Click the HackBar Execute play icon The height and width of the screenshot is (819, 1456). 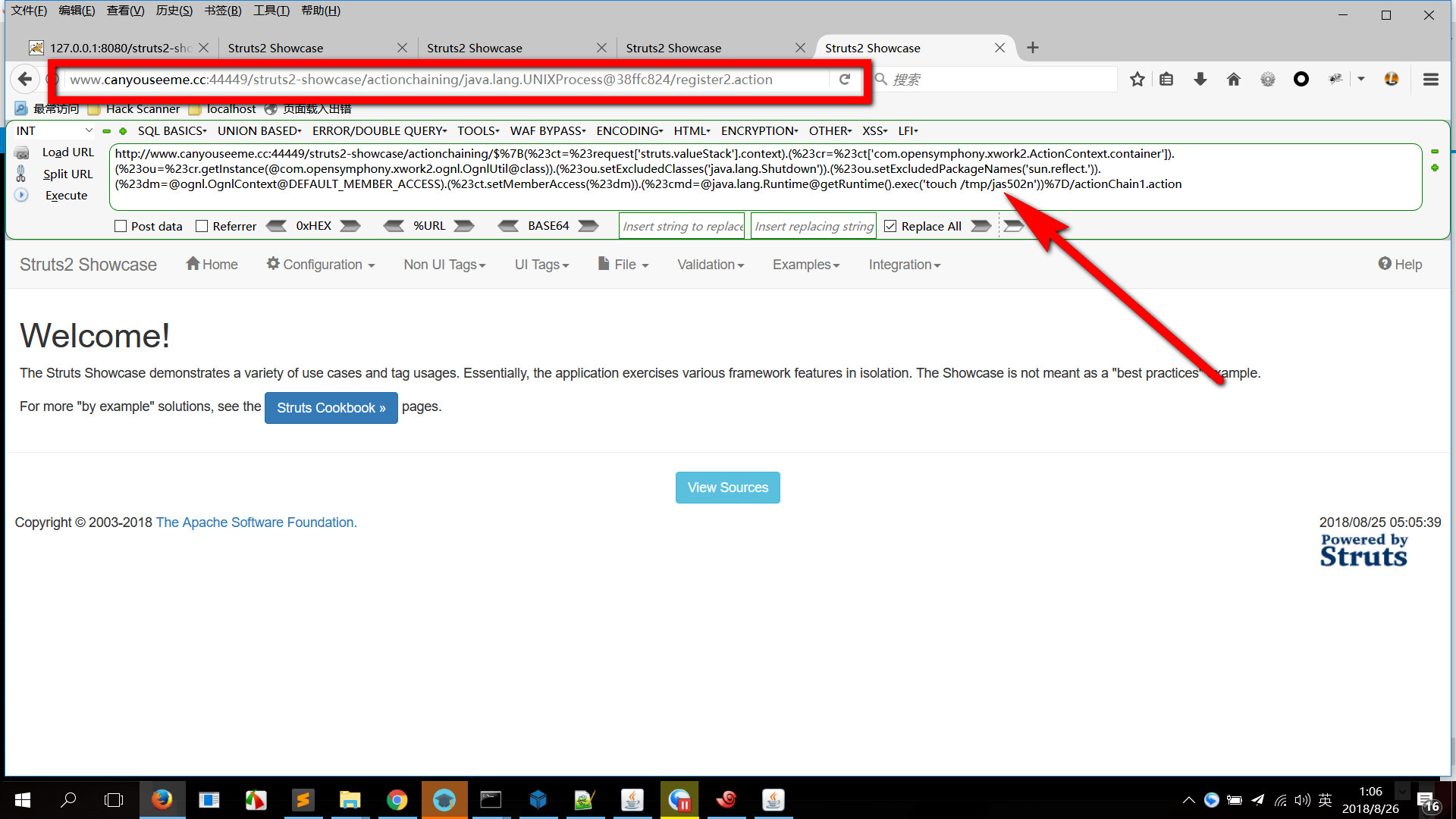pos(21,195)
